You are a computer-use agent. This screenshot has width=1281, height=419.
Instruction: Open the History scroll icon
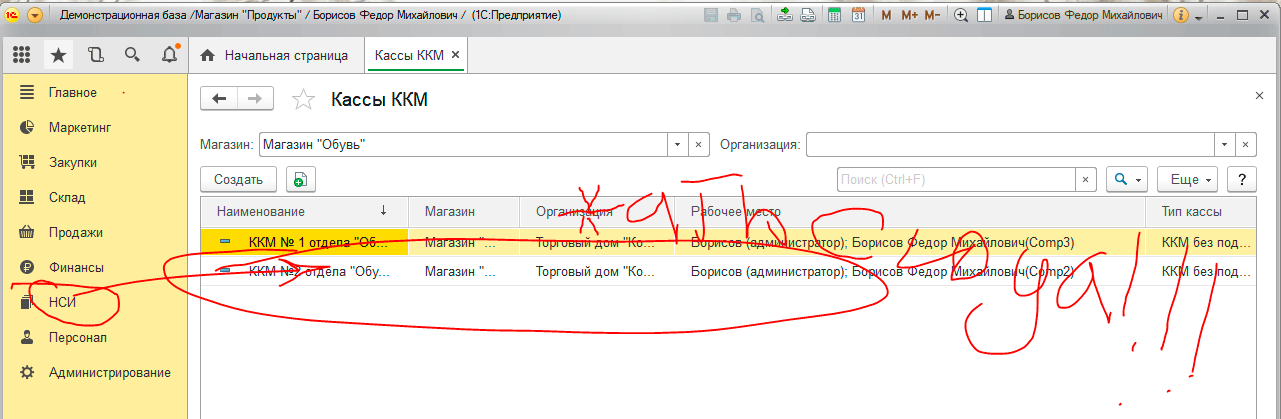pyautogui.click(x=96, y=55)
